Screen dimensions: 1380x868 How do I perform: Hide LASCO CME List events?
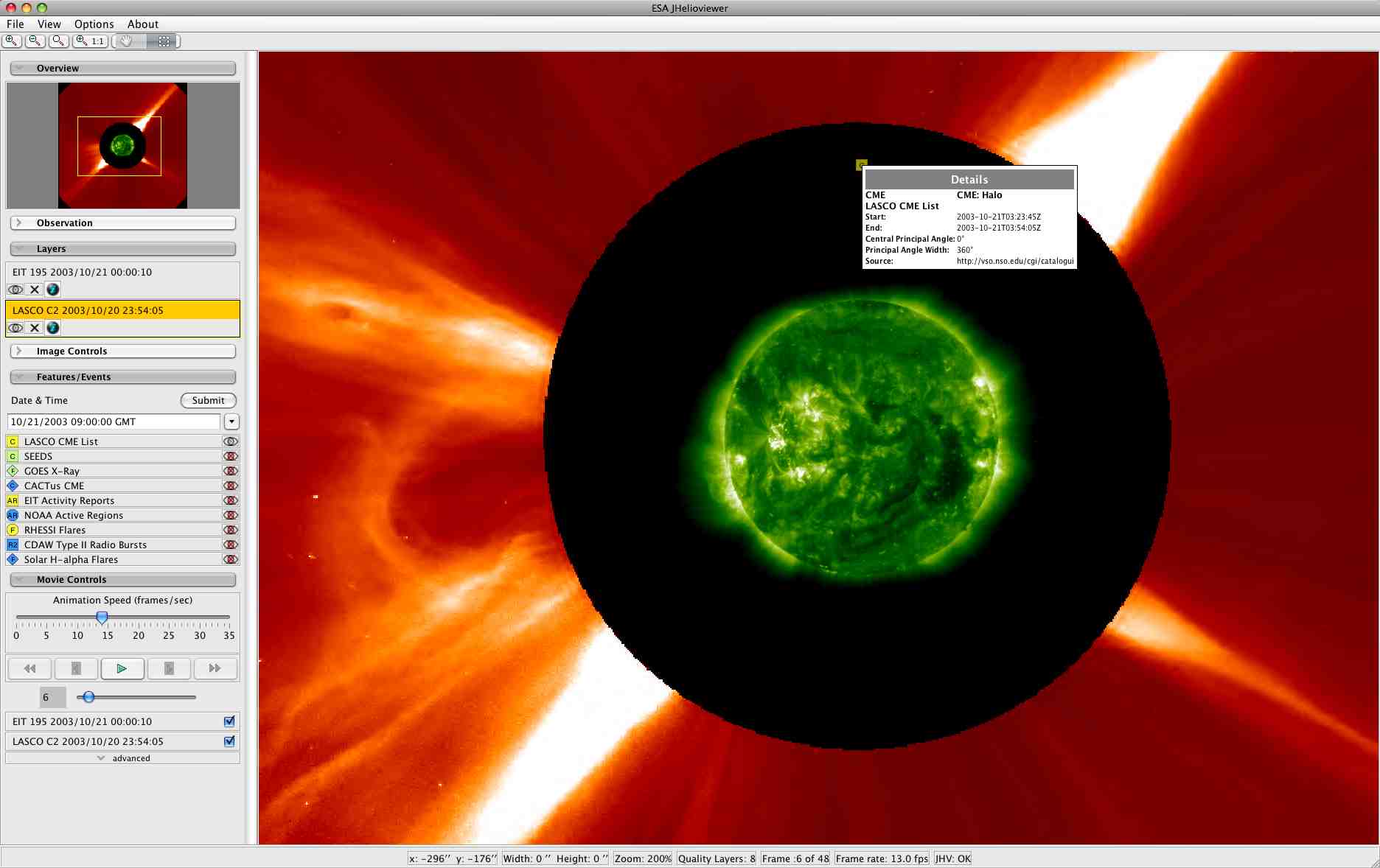(231, 441)
